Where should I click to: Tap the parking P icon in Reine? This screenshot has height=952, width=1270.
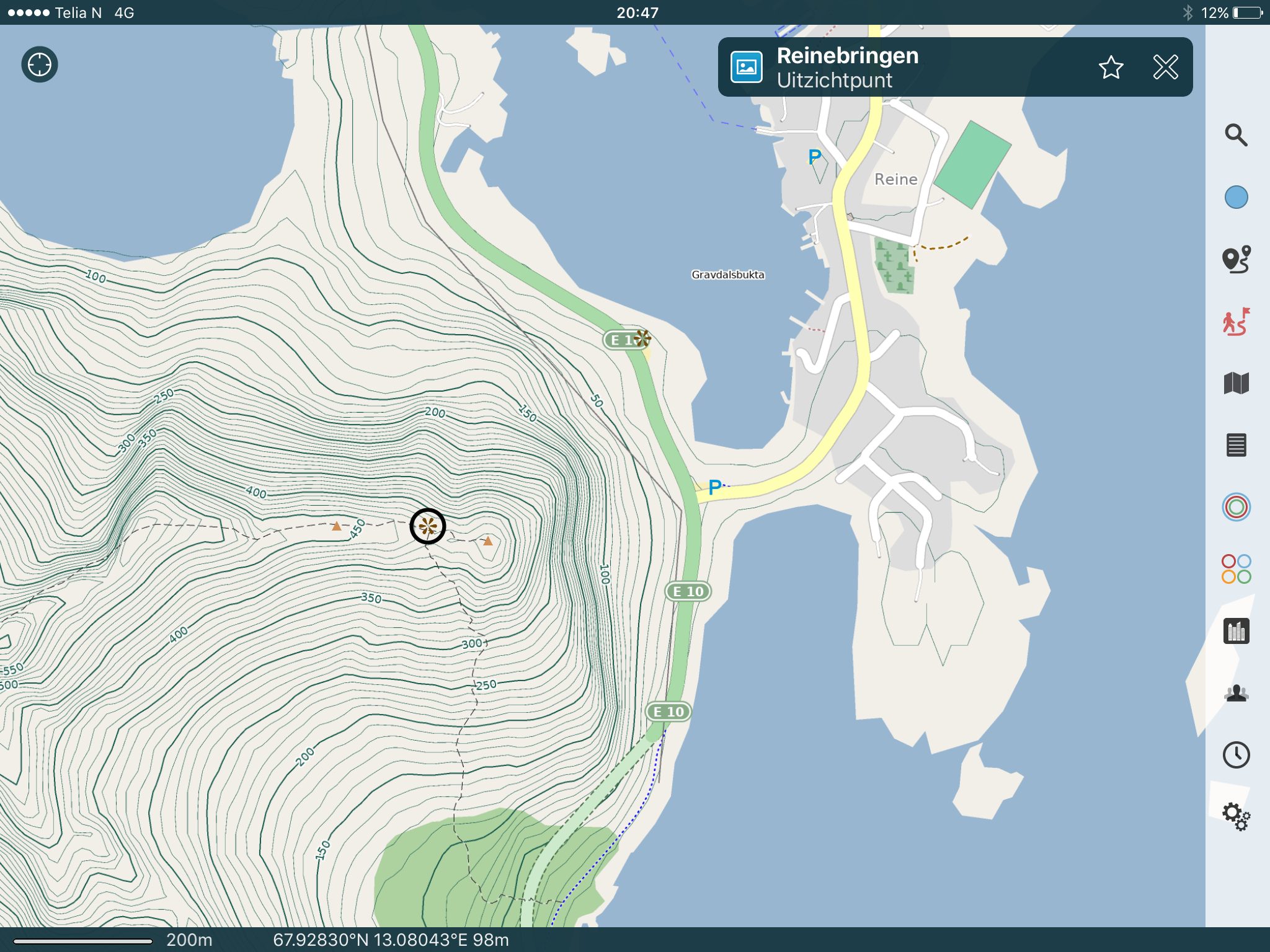pos(815,157)
